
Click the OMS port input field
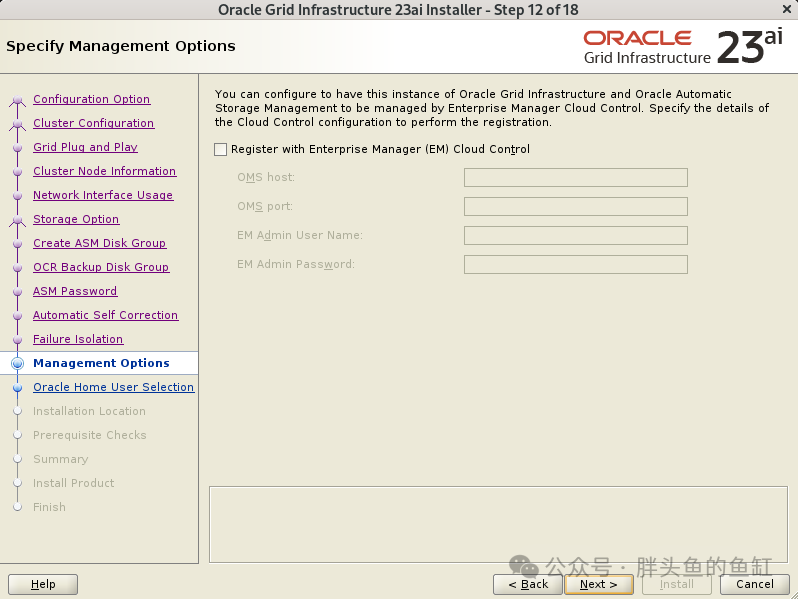(x=576, y=207)
